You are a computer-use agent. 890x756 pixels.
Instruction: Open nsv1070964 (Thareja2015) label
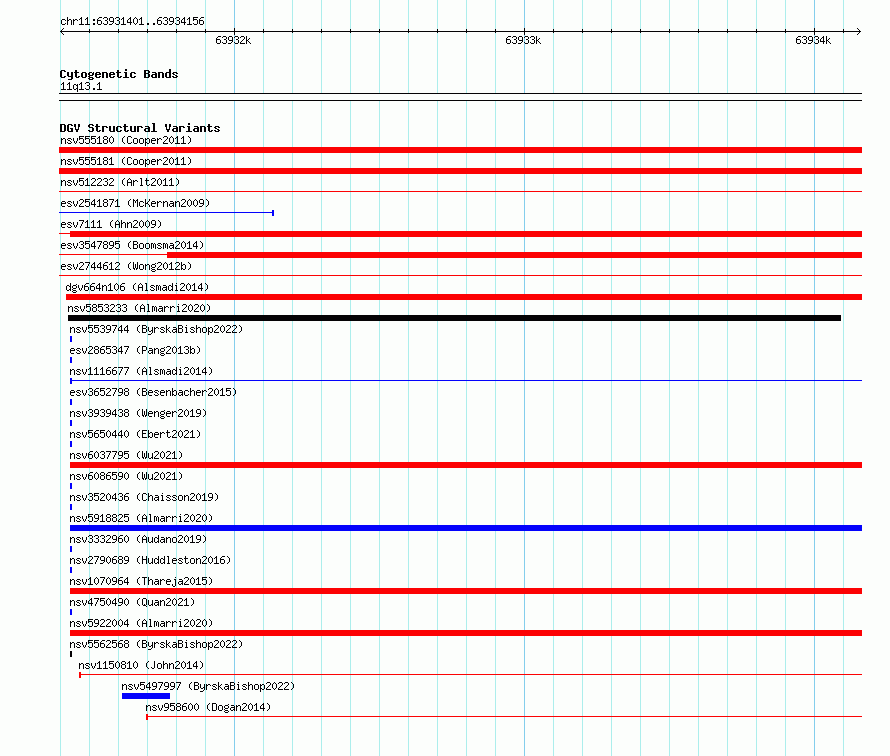tap(141, 581)
